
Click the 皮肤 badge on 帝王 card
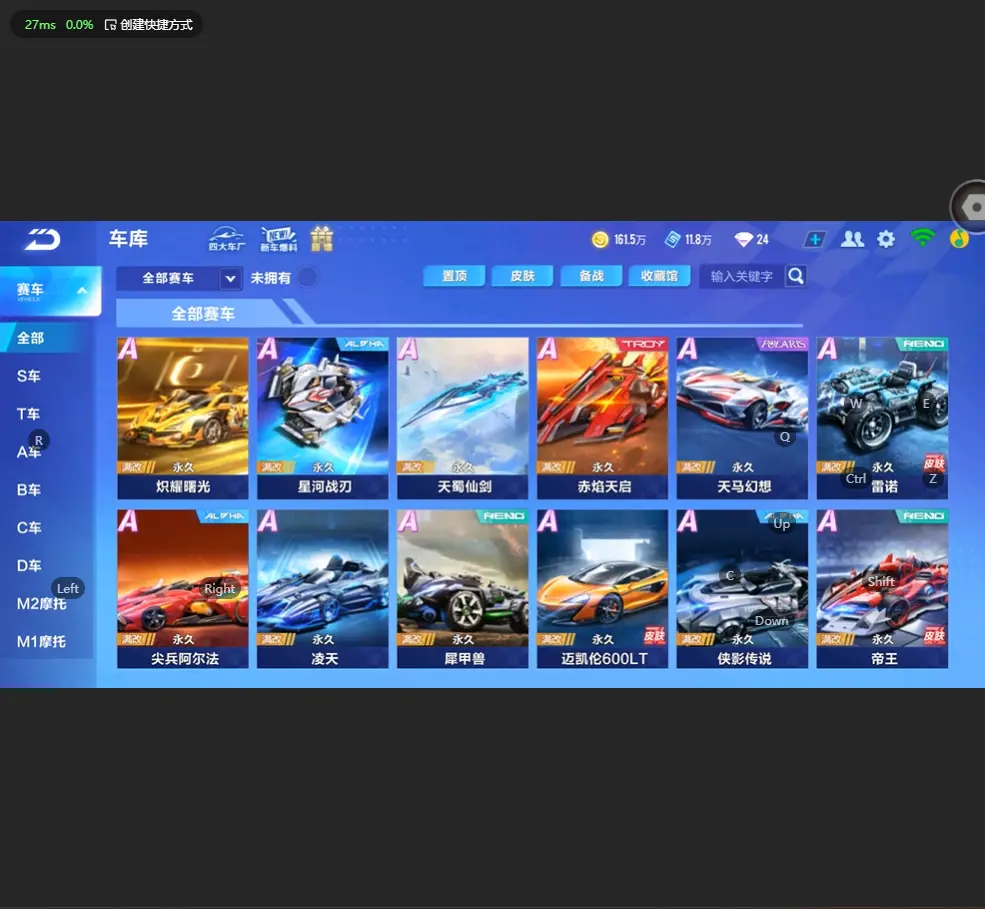tap(934, 635)
